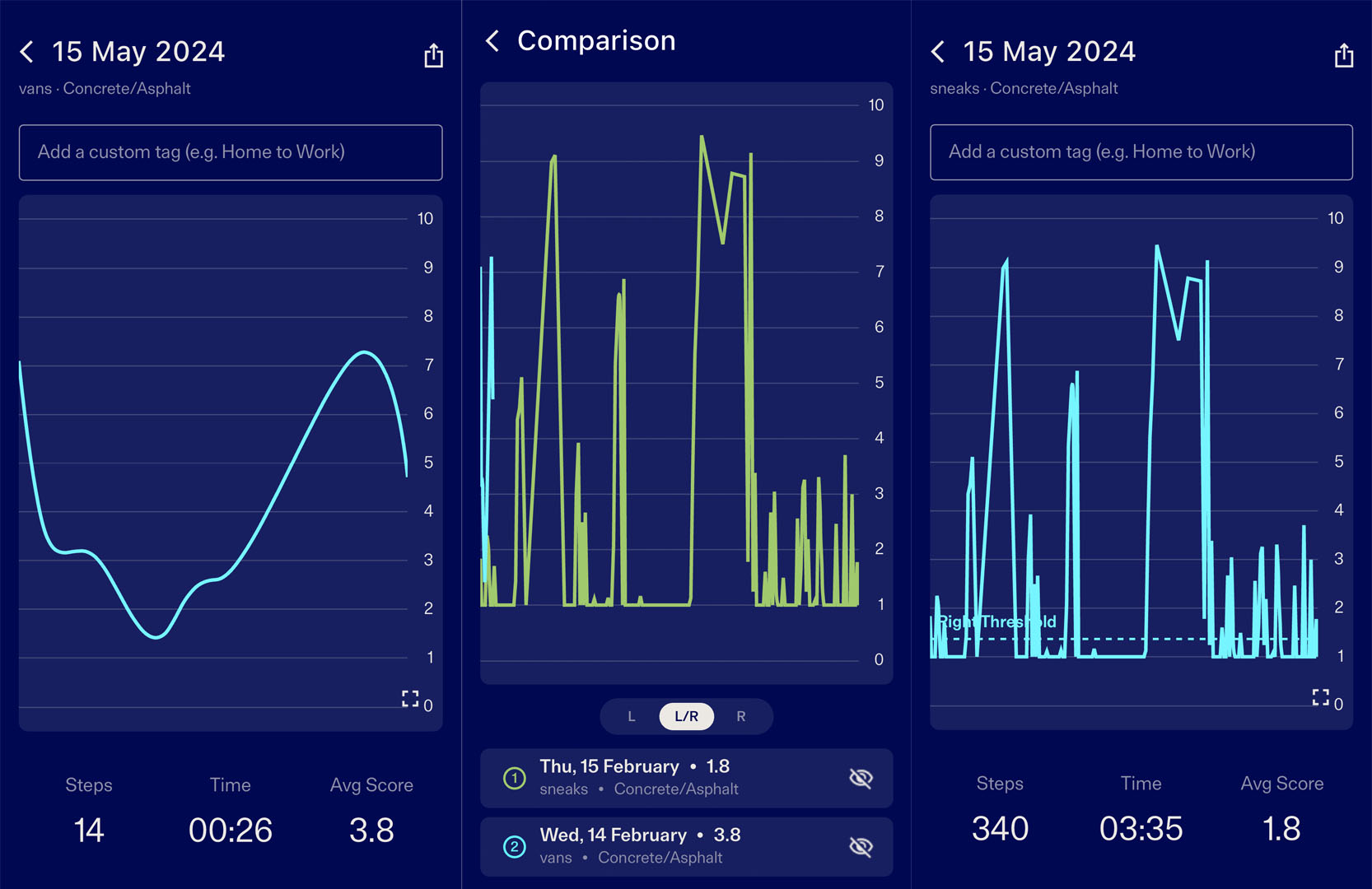1372x889 pixels.
Task: Click the 'Right Threshold' label on sneaks chart
Action: (x=996, y=621)
